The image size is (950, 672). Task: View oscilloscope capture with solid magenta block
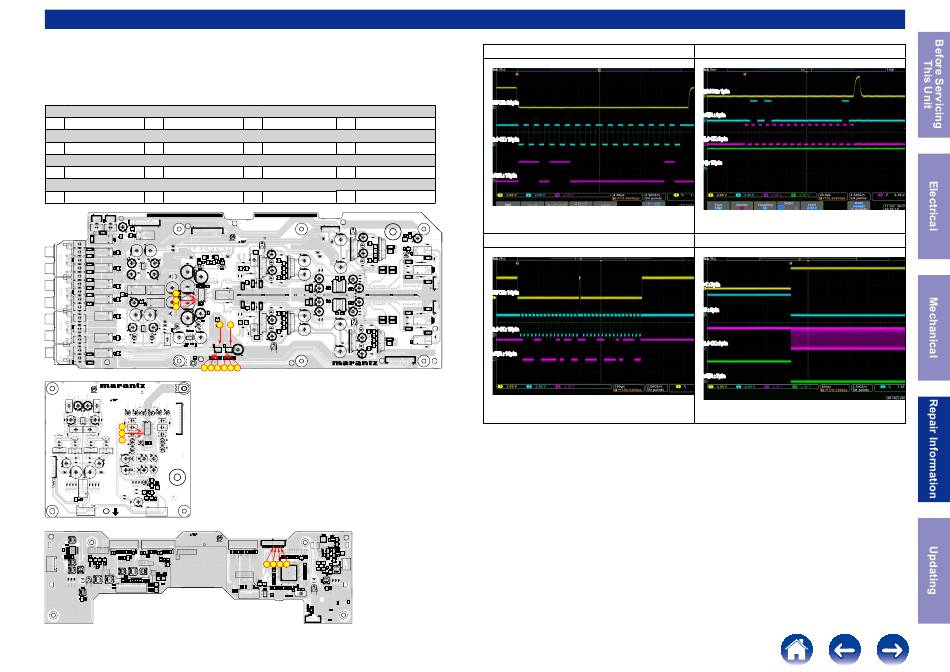pyautogui.click(x=804, y=328)
